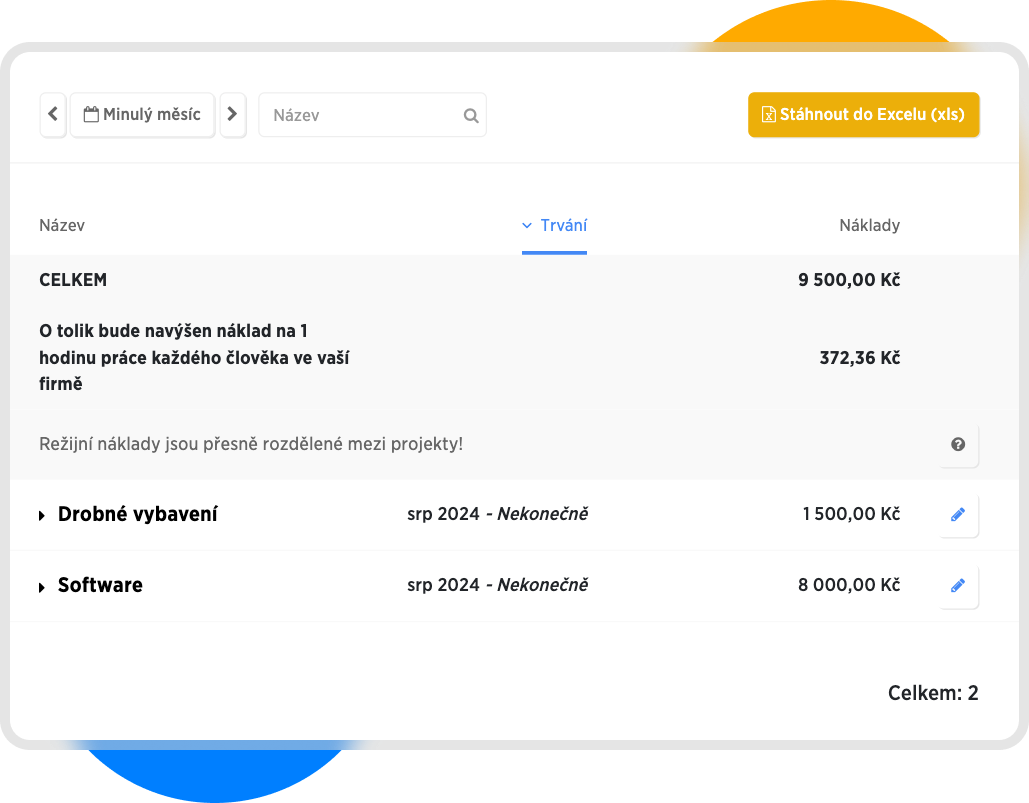Open the Minulý měsíc period selector
Image resolution: width=1029 pixels, height=803 pixels.
(151, 115)
